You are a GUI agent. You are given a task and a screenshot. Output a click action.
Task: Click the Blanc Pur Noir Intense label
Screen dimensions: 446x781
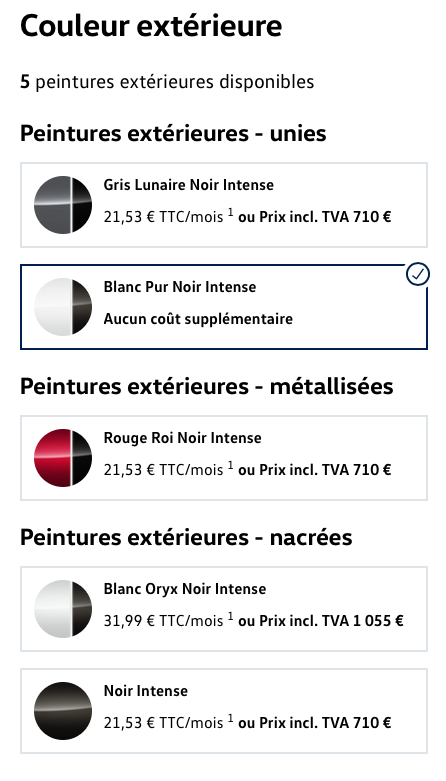(x=179, y=287)
